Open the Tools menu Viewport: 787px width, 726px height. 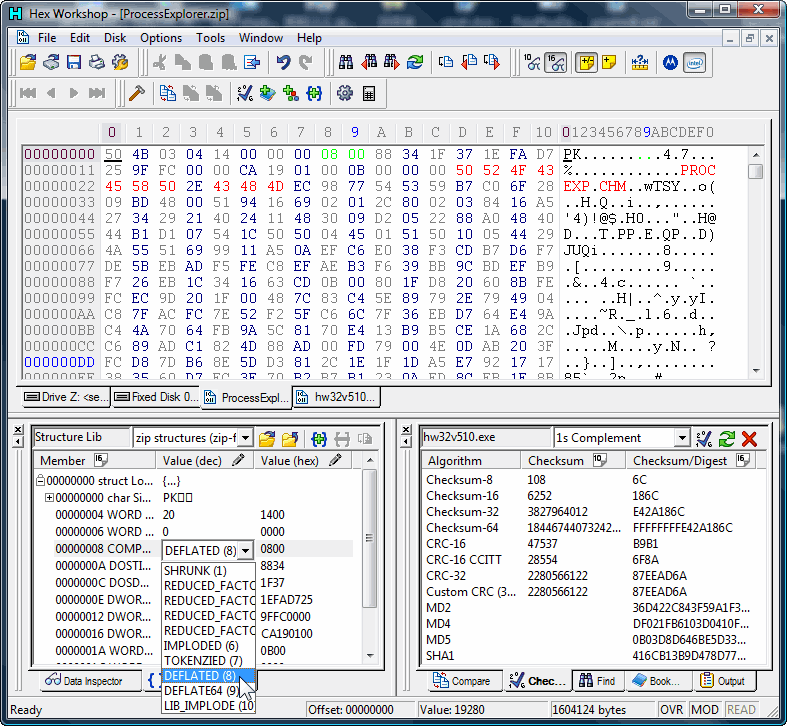pos(210,38)
